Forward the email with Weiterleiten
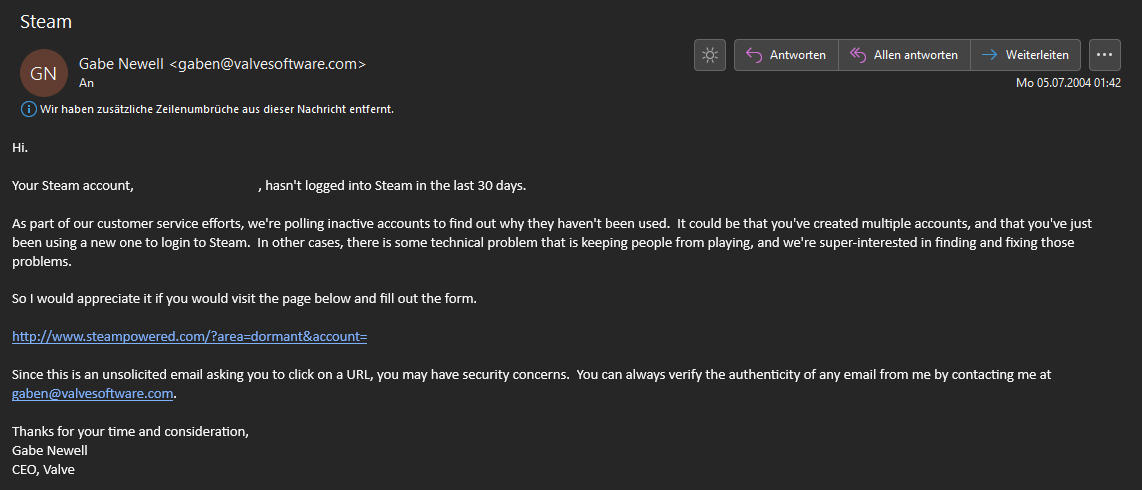The width and height of the screenshot is (1142, 490). 1025,55
